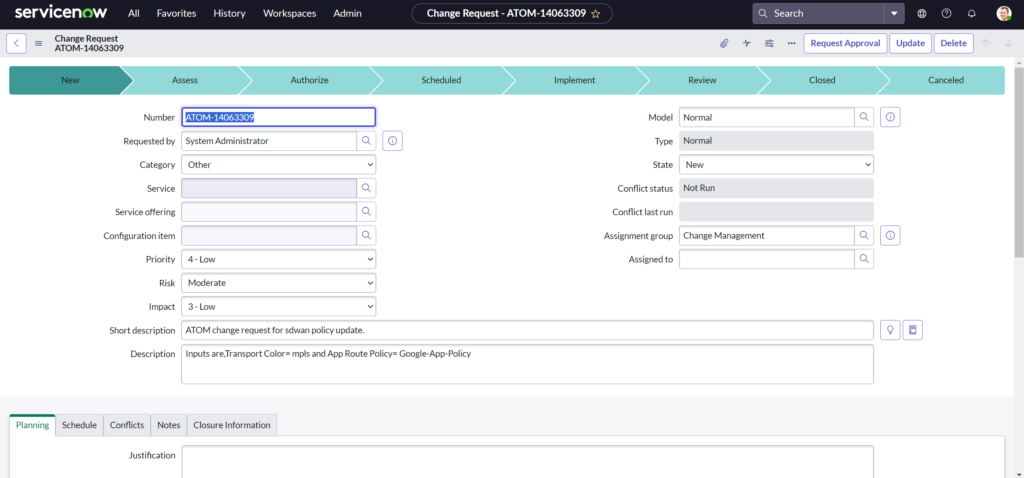Screen dimensions: 1024x478
Task: Click the Delete button
Action: coord(953,44)
